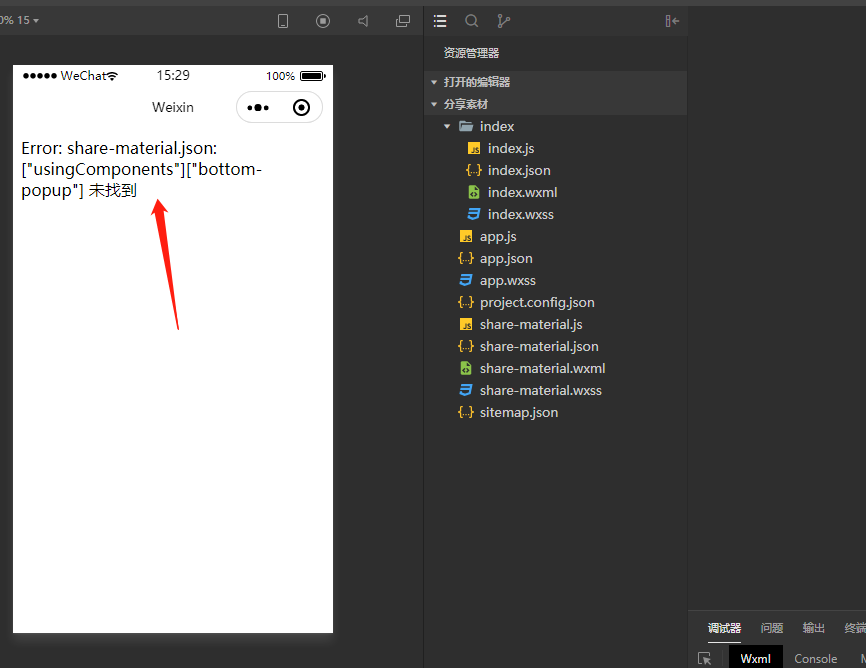
Task: Open the search magnifier icon
Action: pyautogui.click(x=472, y=21)
